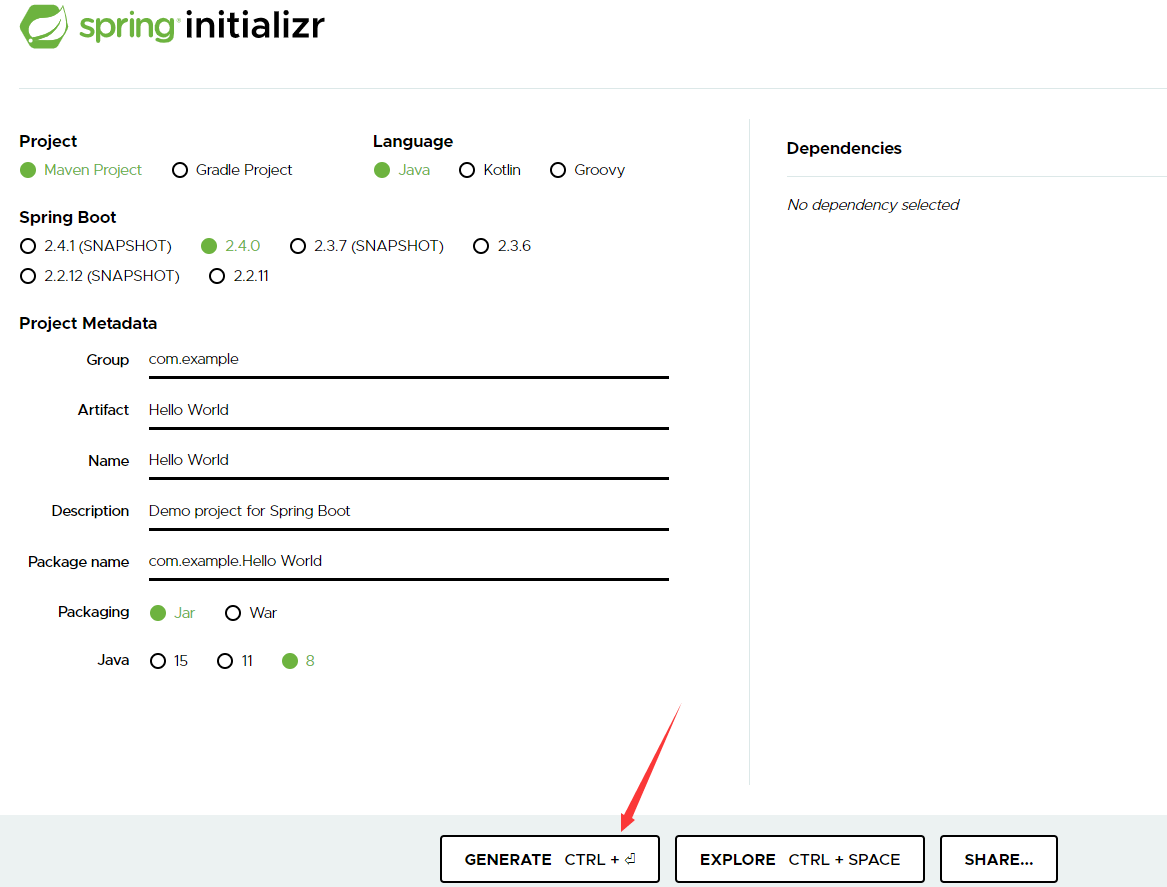The width and height of the screenshot is (1167, 887).
Task: Pick Java version 8
Action: click(298, 661)
